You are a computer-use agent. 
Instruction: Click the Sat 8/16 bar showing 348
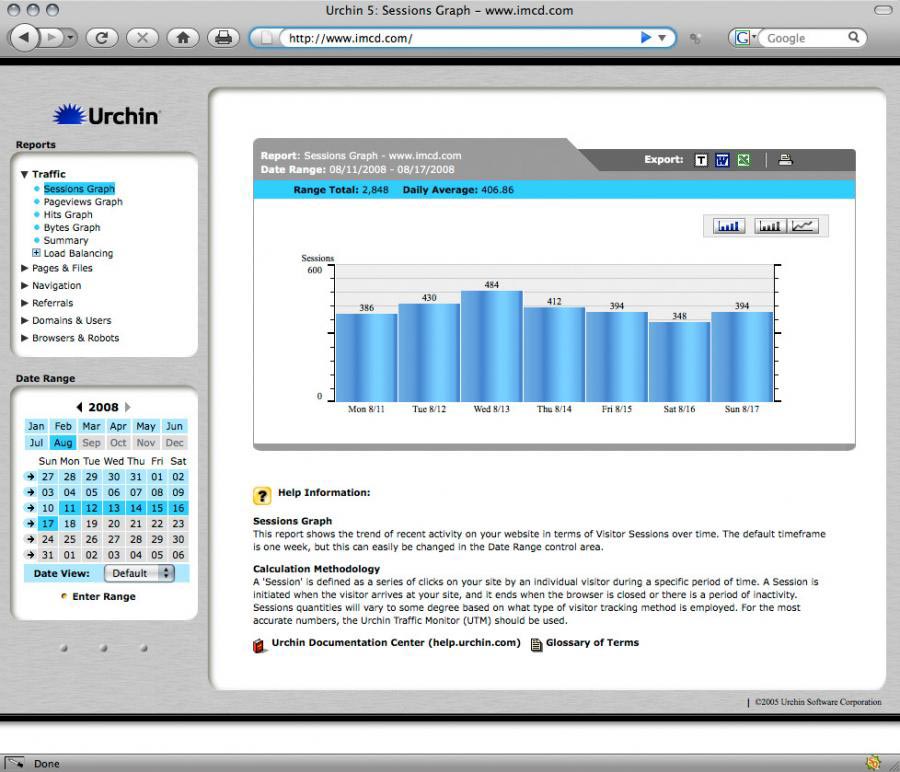[680, 362]
